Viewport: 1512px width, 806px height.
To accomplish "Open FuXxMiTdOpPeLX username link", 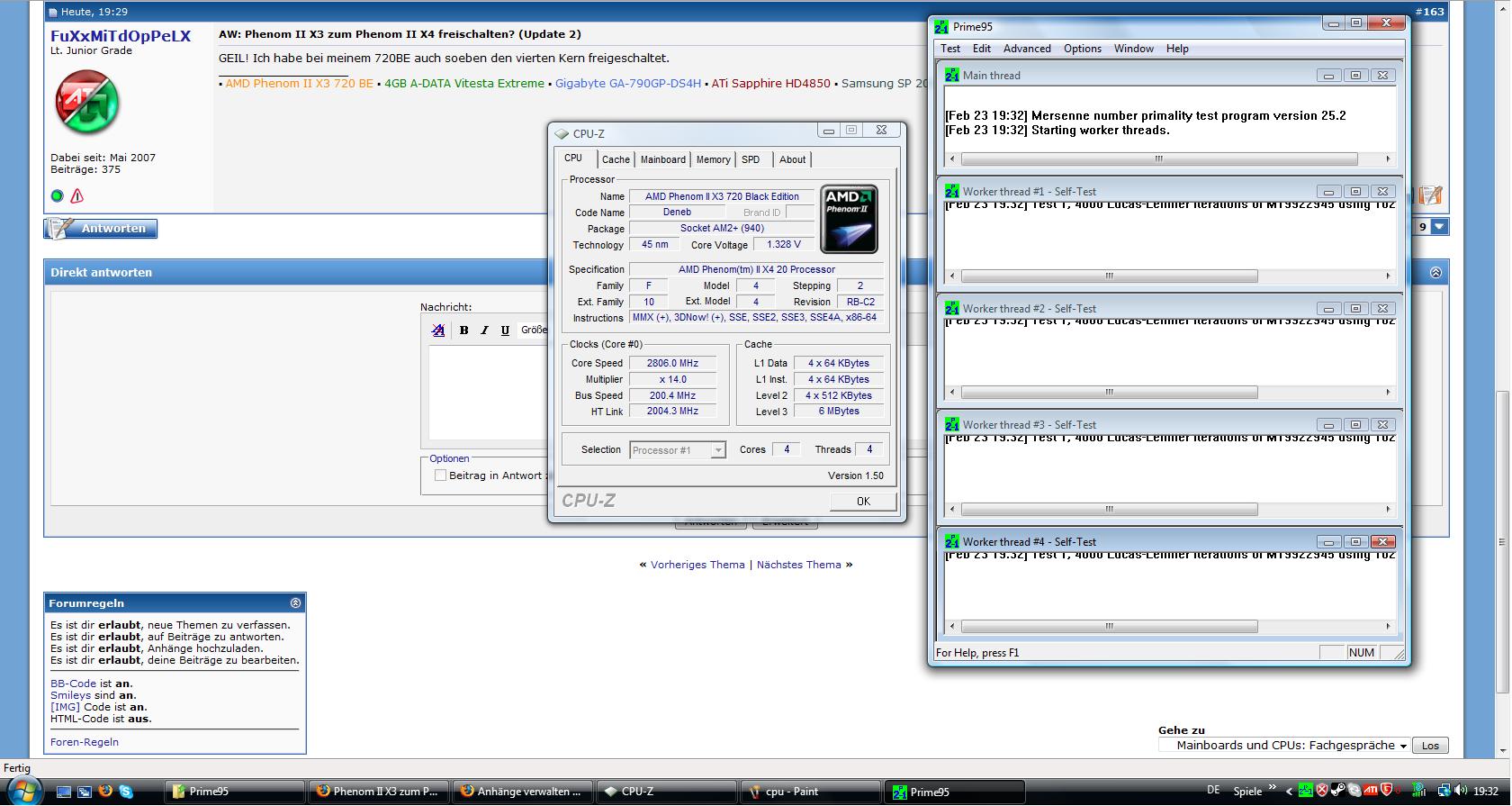I will point(121,36).
